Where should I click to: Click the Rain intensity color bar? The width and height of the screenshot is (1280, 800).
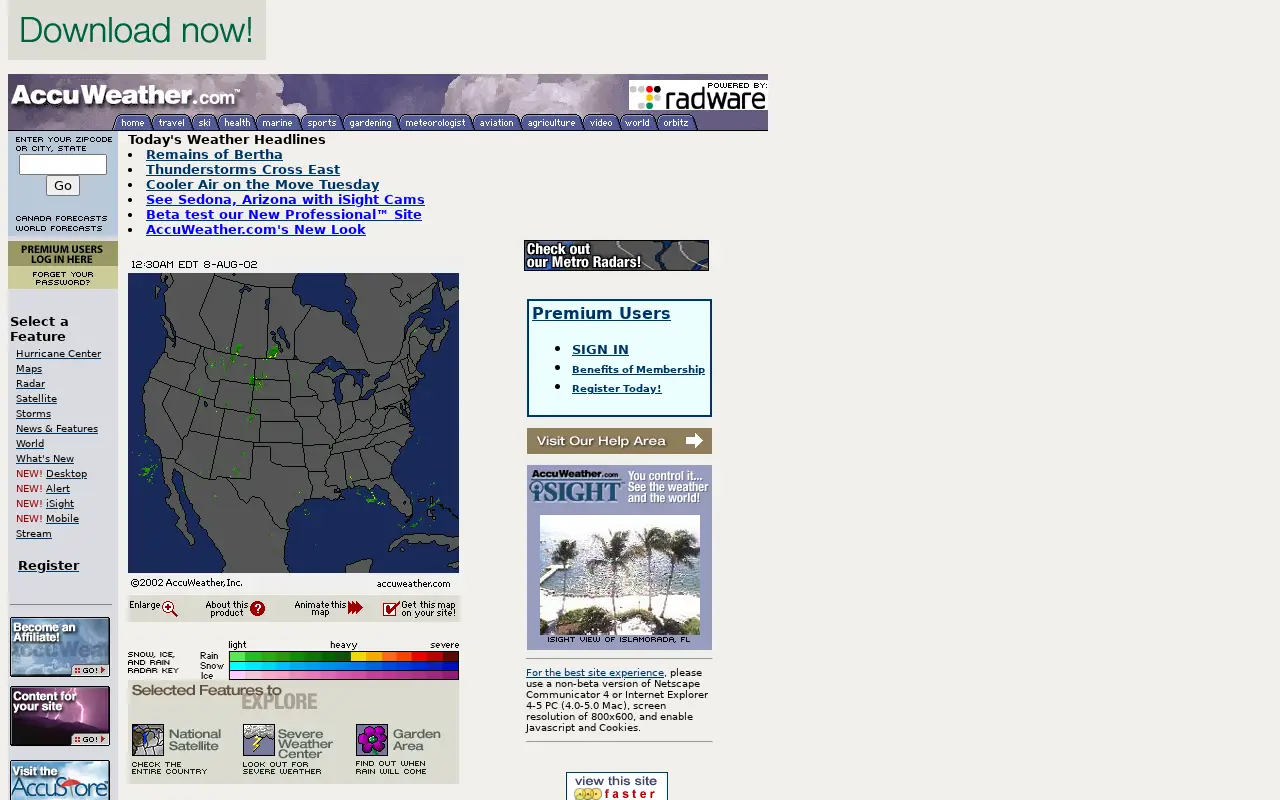[x=343, y=656]
